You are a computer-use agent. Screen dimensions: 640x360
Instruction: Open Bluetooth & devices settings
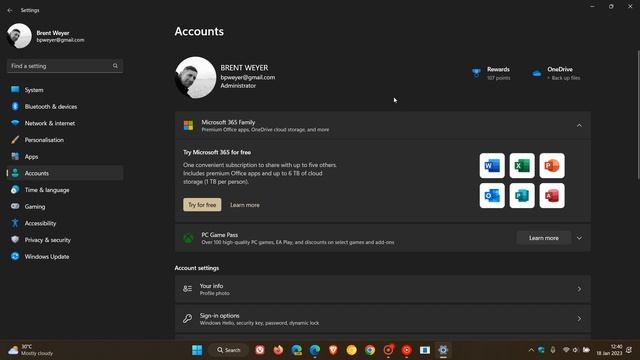65,107
